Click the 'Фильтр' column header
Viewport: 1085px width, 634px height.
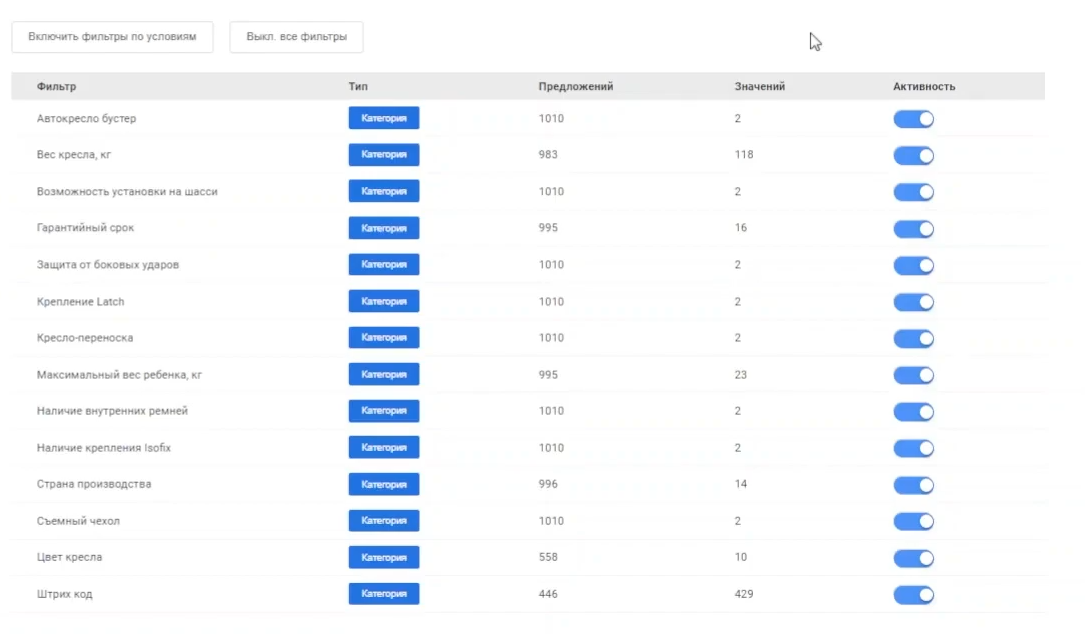coord(56,87)
